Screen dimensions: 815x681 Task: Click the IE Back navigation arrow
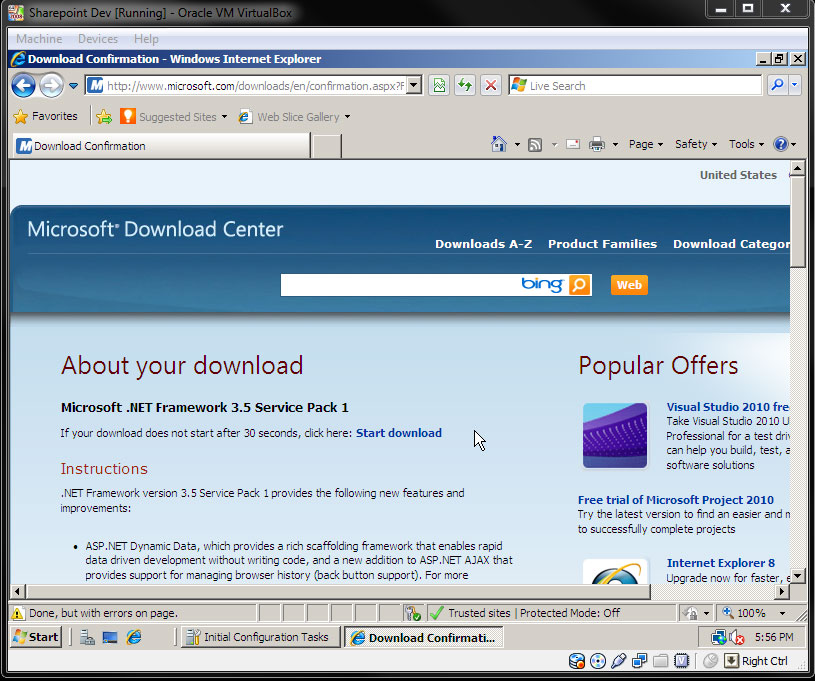23,85
